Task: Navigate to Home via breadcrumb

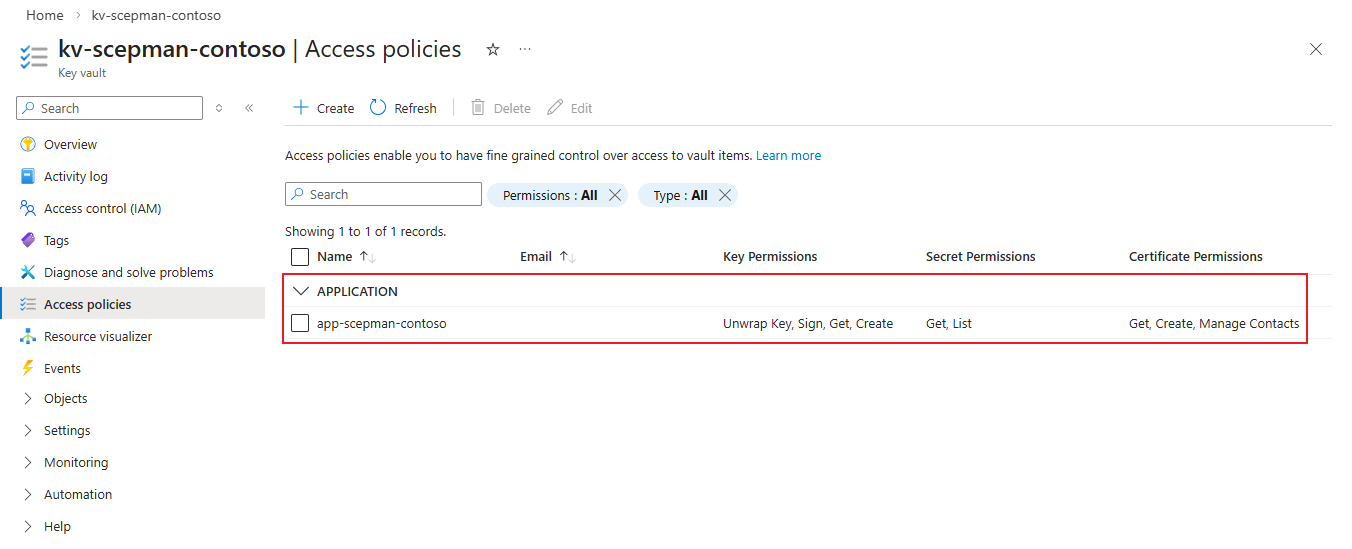Action: [44, 16]
